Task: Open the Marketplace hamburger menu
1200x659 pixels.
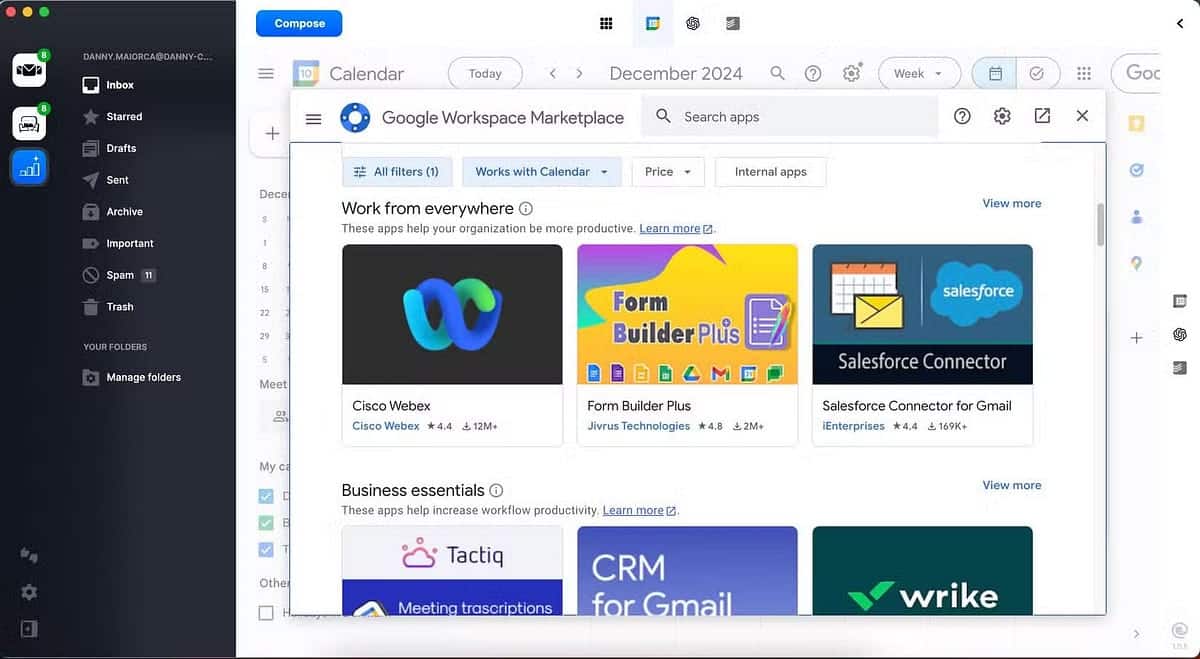Action: pyautogui.click(x=313, y=117)
